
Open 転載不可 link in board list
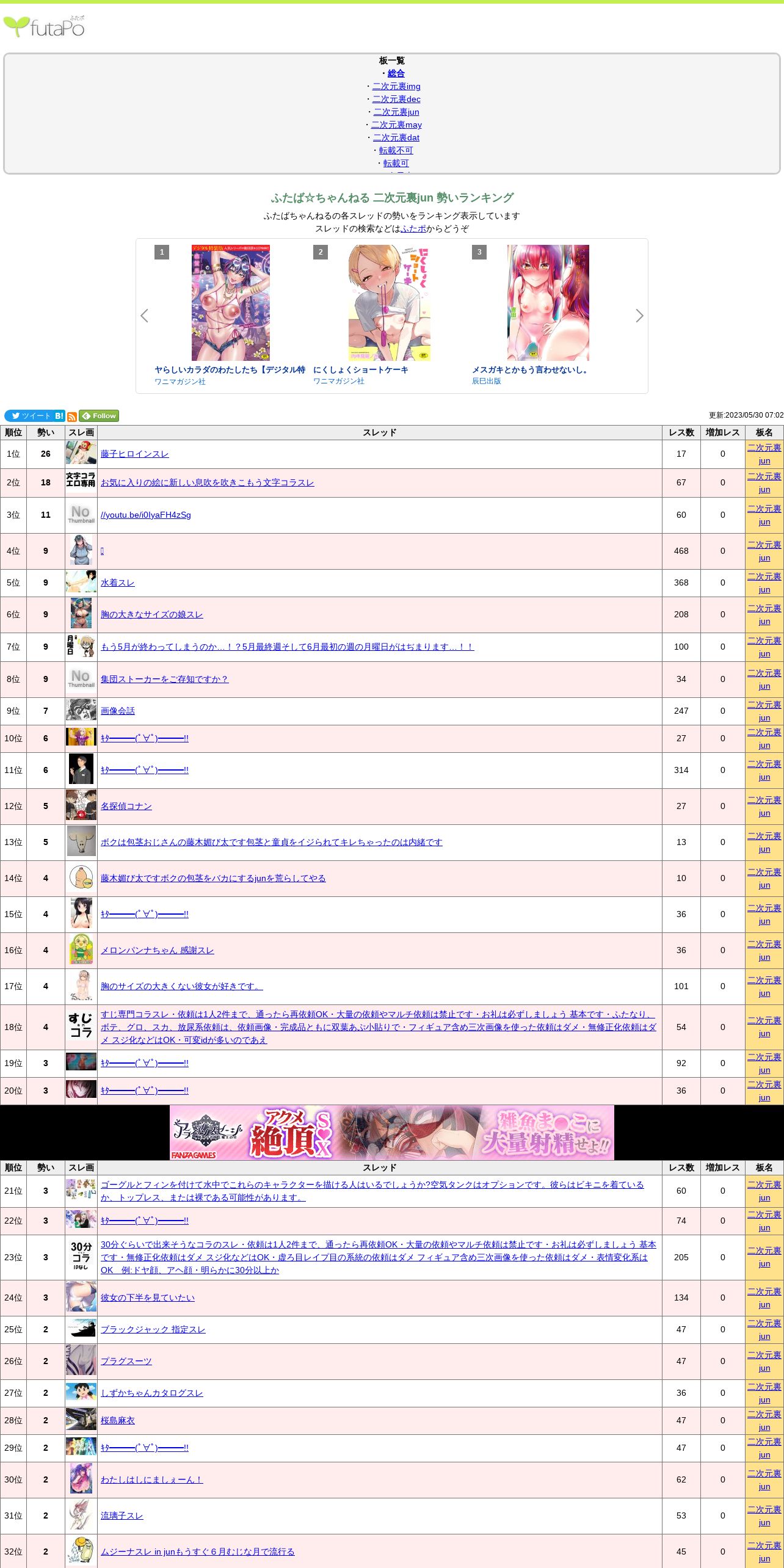(x=396, y=150)
